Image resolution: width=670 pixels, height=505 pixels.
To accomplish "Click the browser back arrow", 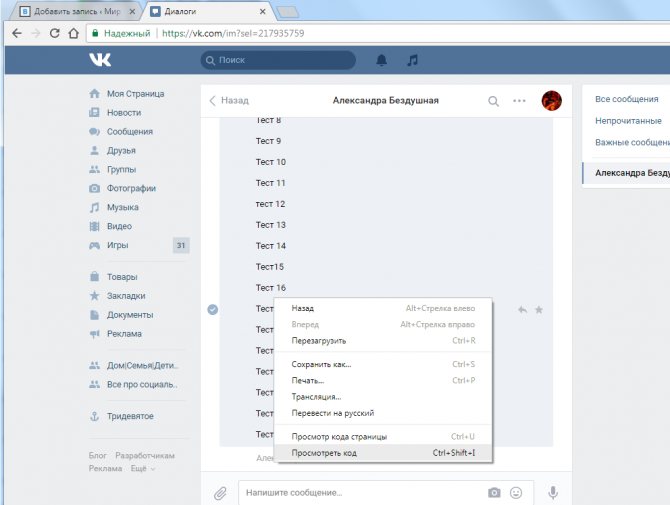I will (x=17, y=33).
